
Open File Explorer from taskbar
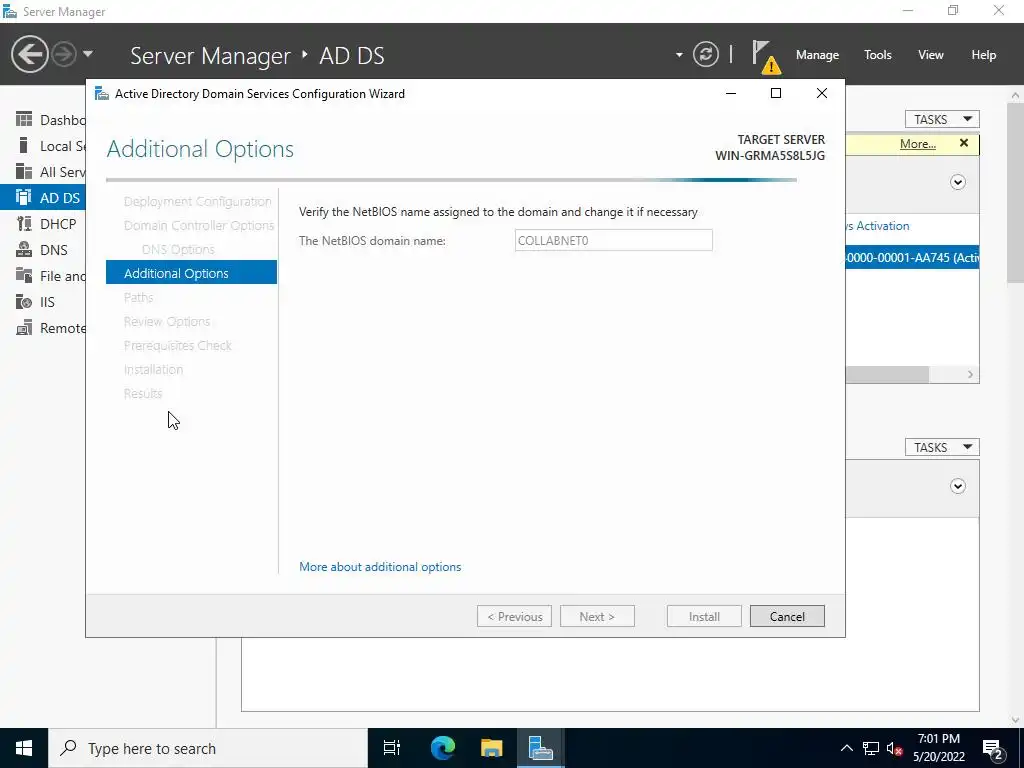click(492, 748)
